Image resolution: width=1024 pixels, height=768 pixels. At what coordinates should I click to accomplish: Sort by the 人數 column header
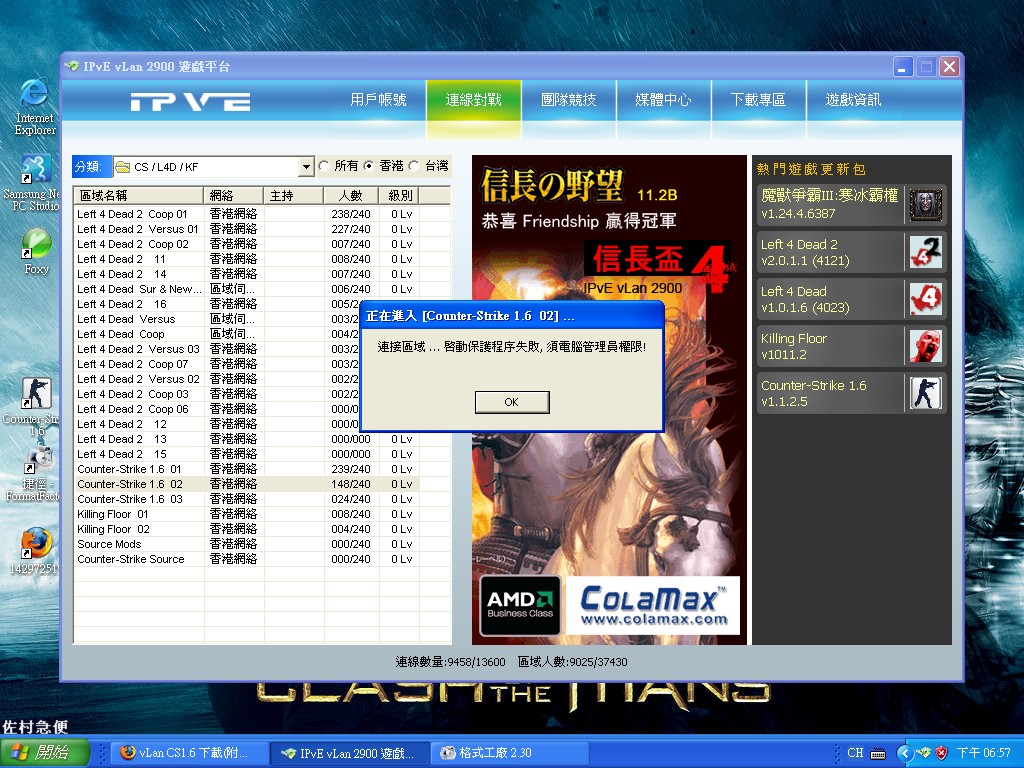pos(351,195)
